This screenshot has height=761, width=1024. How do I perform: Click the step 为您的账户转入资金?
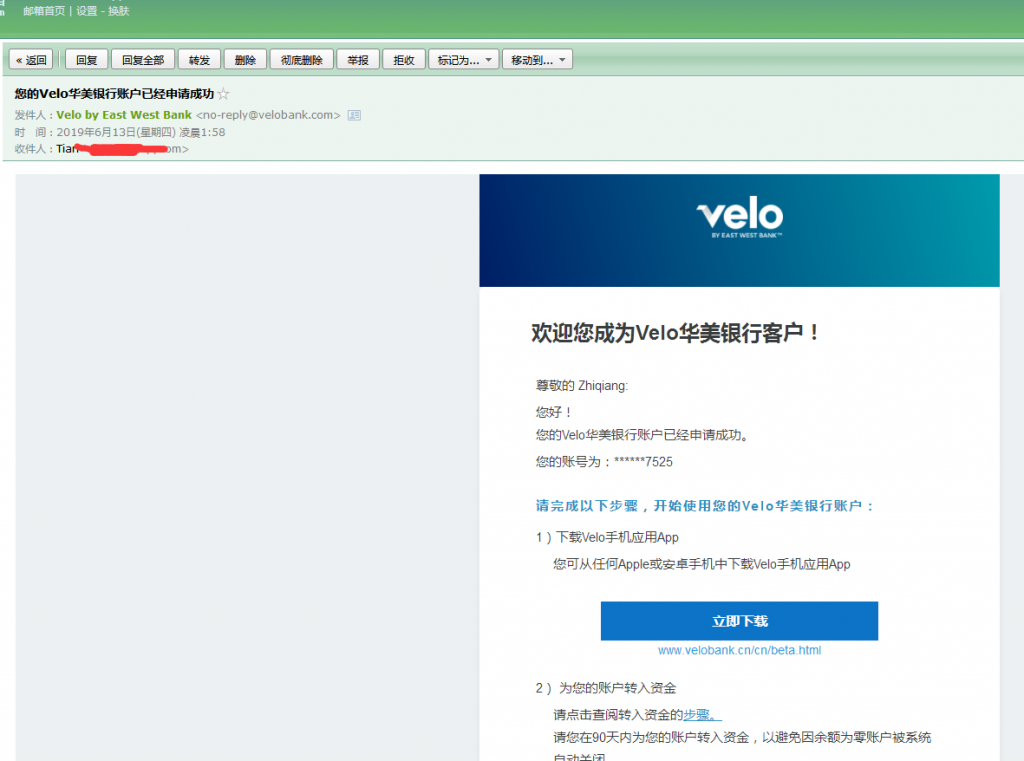[x=617, y=688]
